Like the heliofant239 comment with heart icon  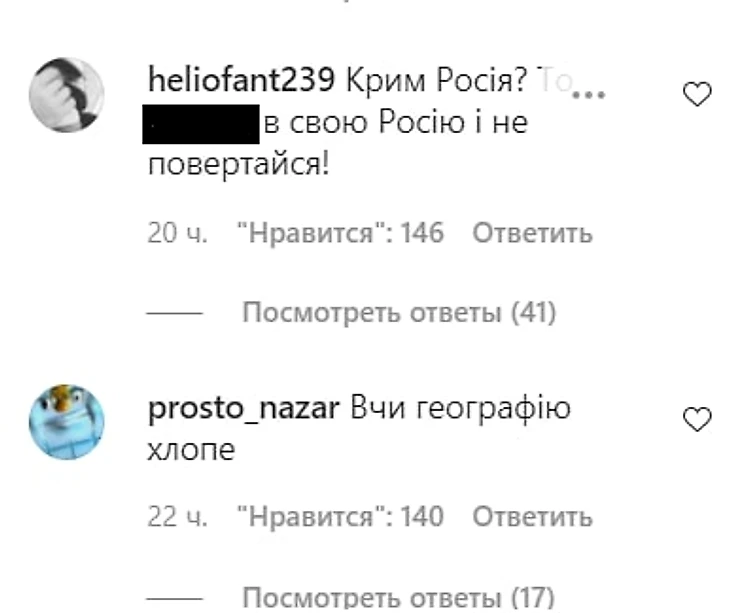[x=697, y=94]
